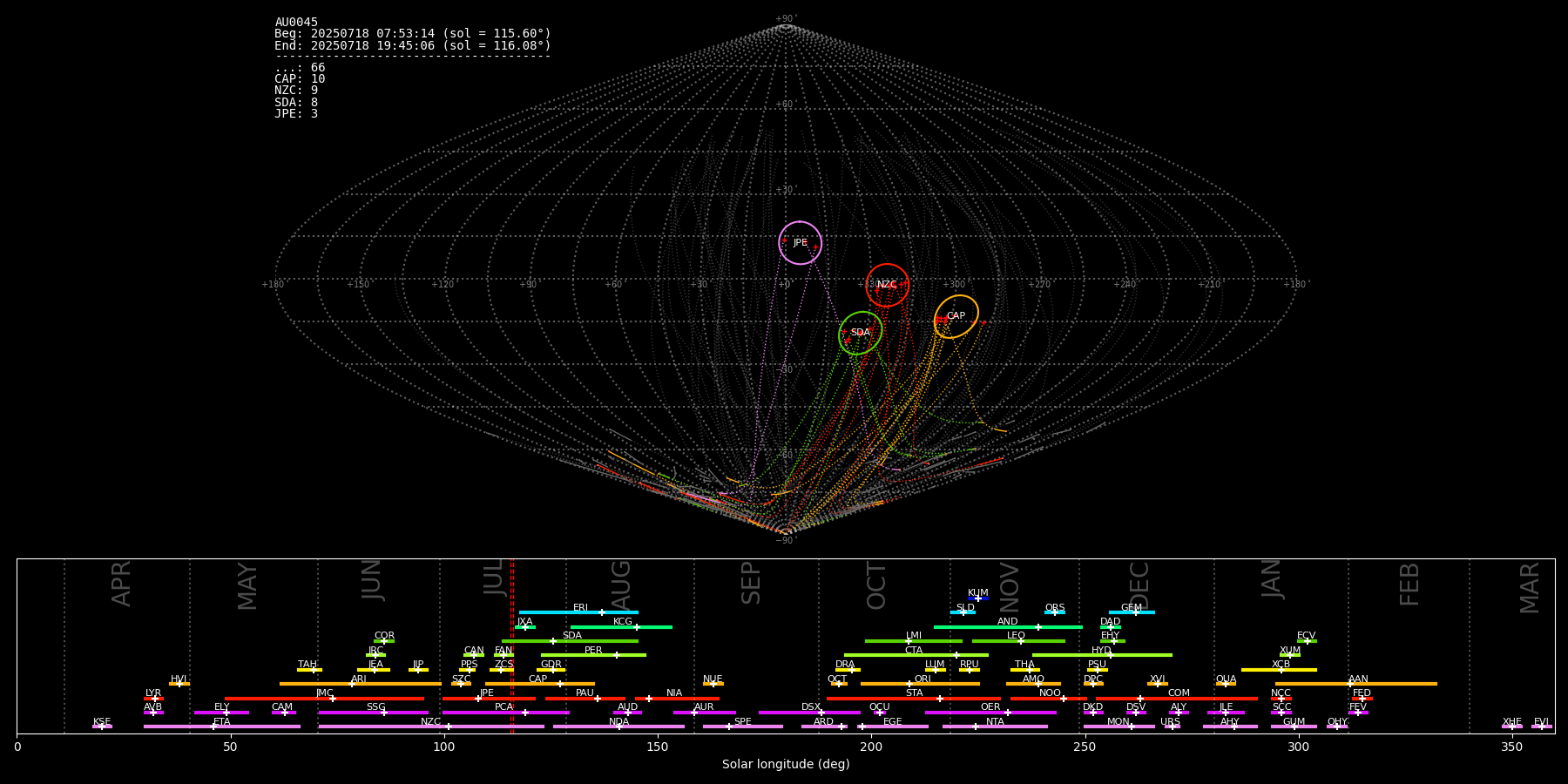Click the 'End: 20250718 19:45:06' header line
The width and height of the screenshot is (1568, 784).
click(x=413, y=45)
